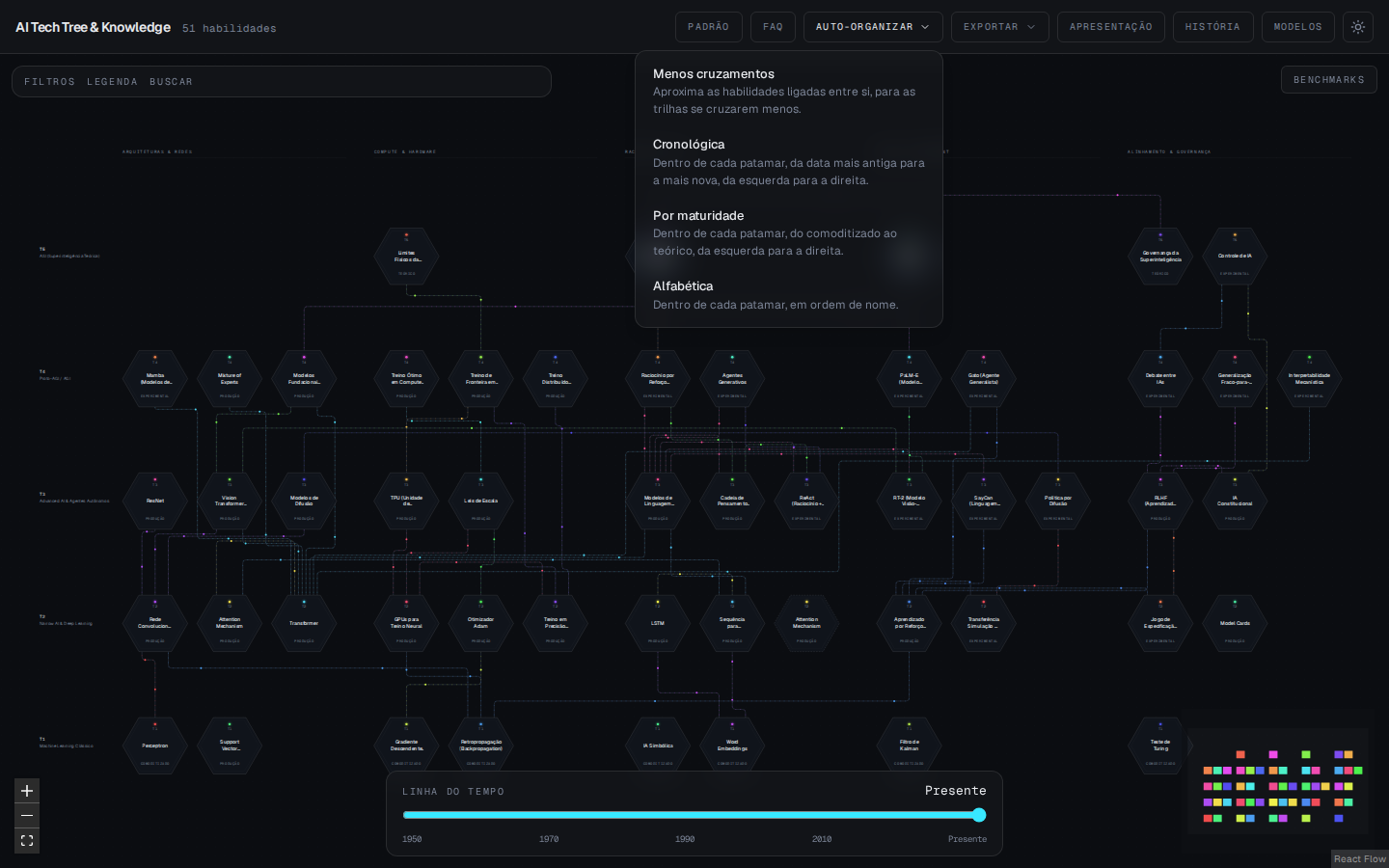Open the Support Vector node
This screenshot has height=868, width=1389.
pyautogui.click(x=230, y=746)
